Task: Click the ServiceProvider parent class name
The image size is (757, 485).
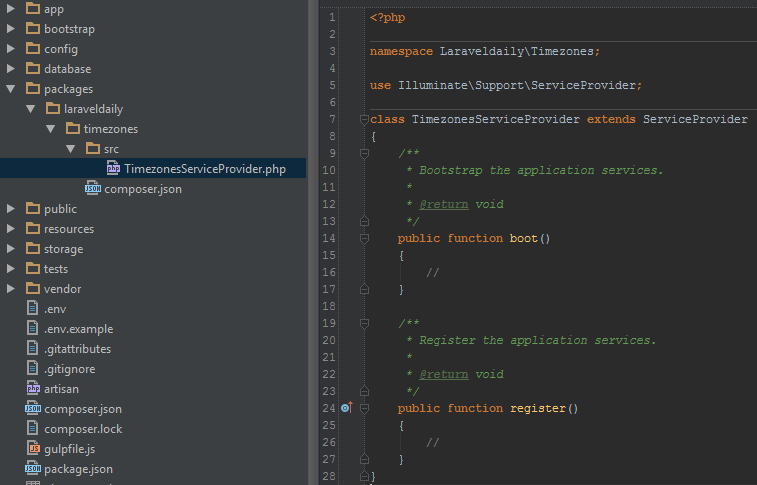Action: (694, 119)
